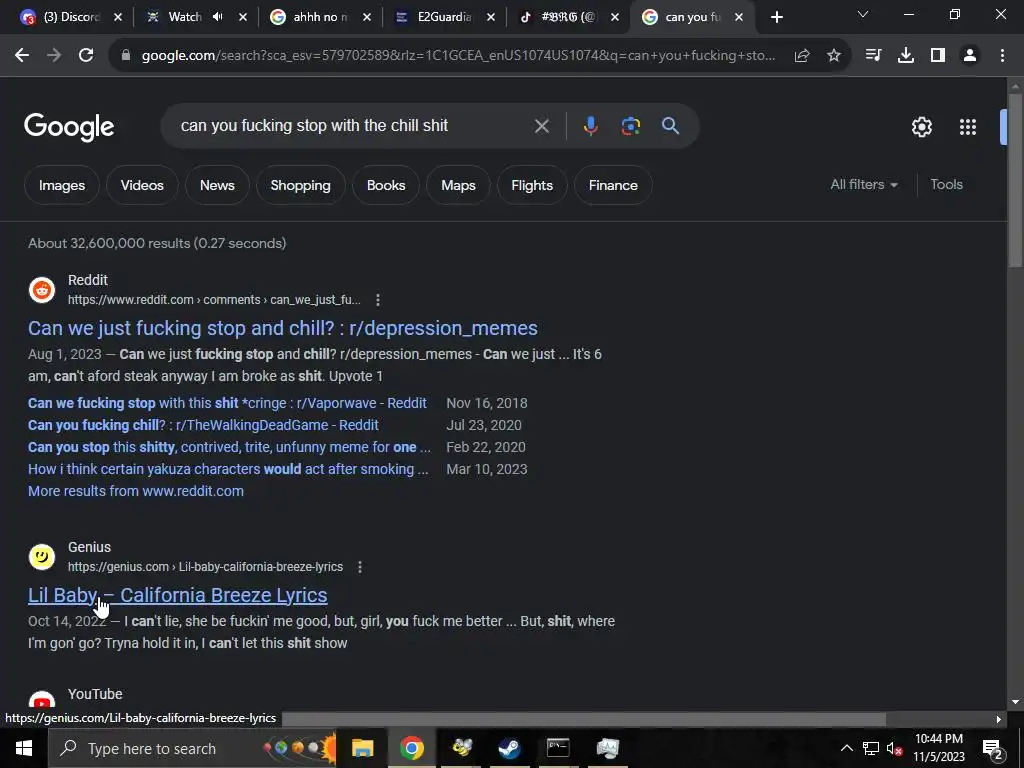Open the r/Vaporwave Reddit sublink
1024x768 pixels.
coord(227,403)
